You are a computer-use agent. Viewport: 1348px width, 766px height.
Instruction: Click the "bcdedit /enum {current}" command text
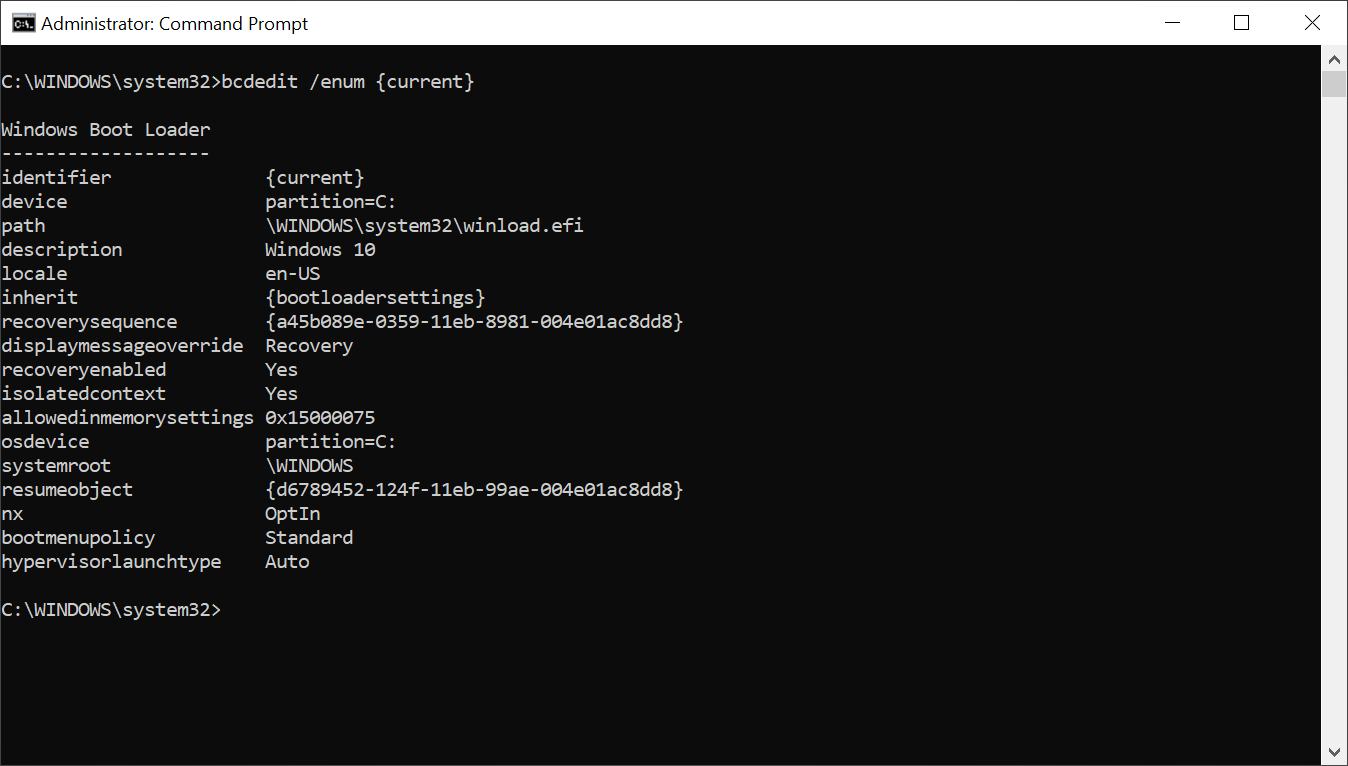[348, 82]
